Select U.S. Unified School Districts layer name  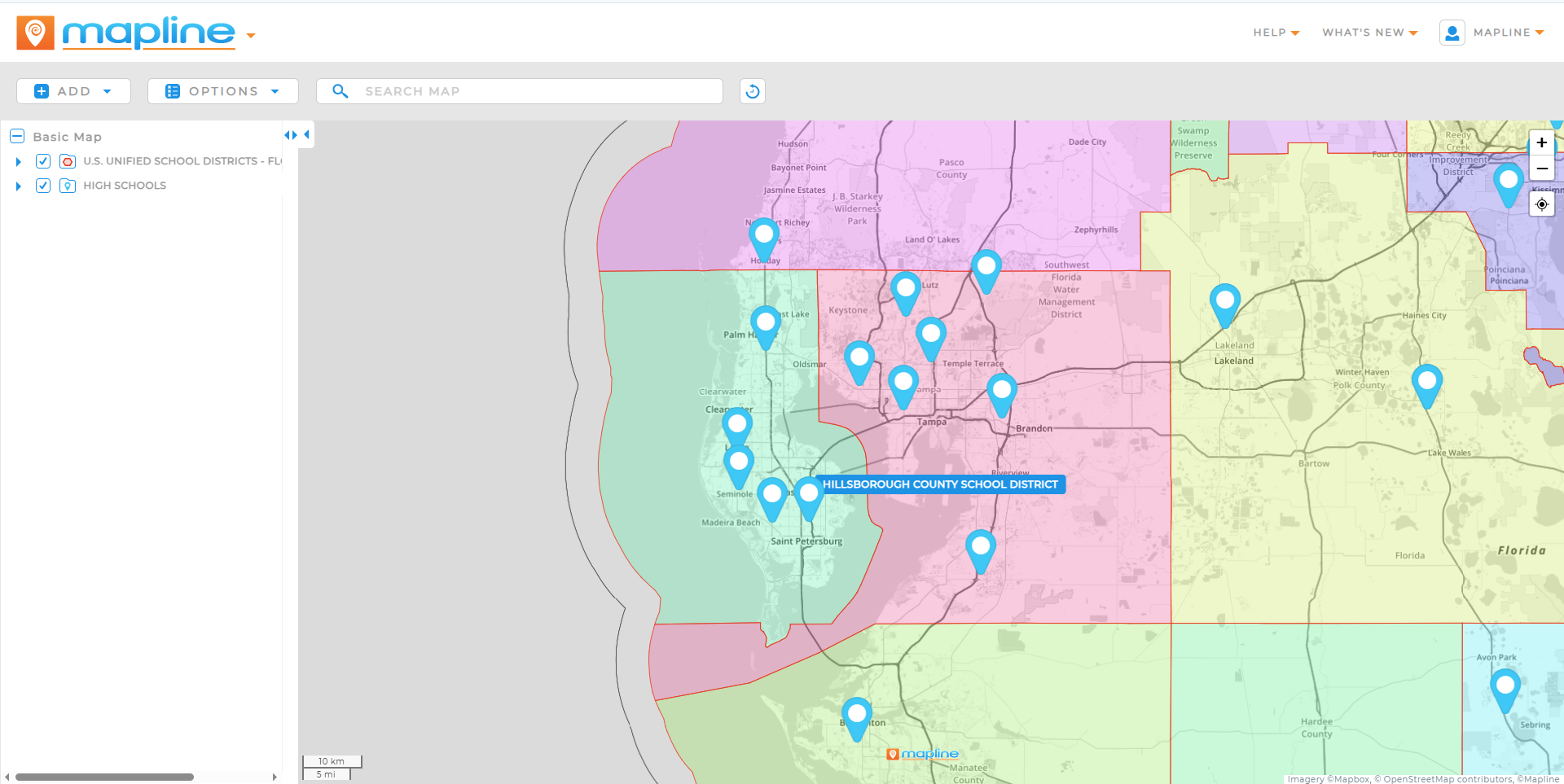click(x=182, y=161)
